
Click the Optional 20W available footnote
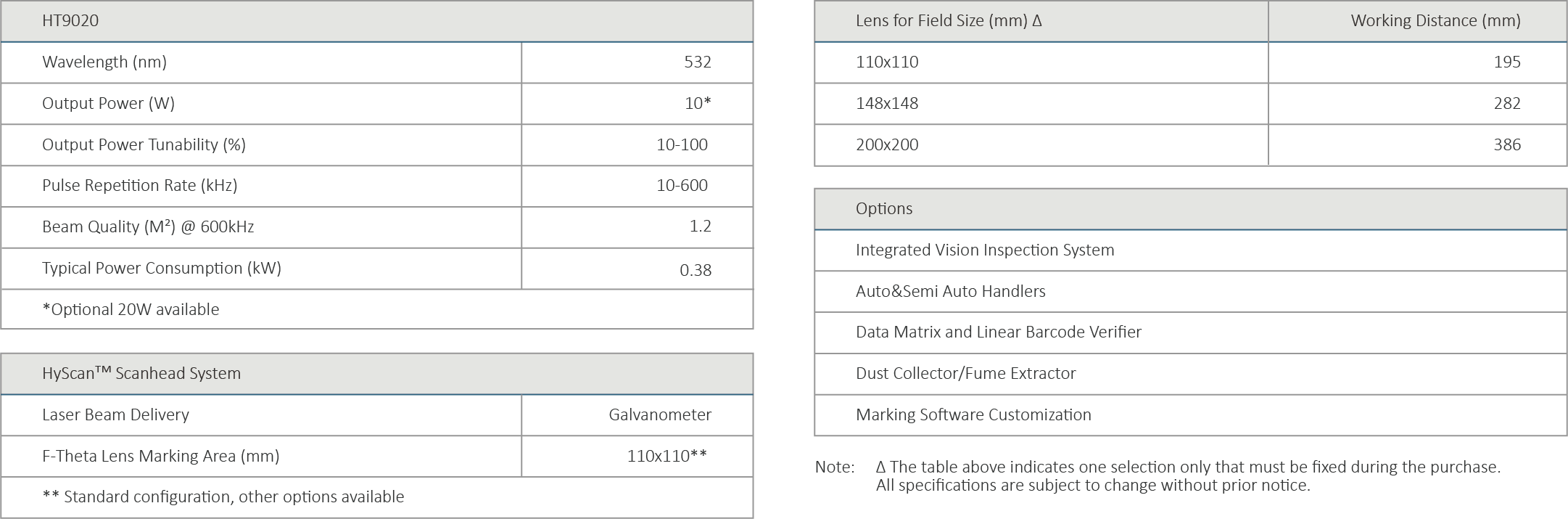tap(131, 309)
